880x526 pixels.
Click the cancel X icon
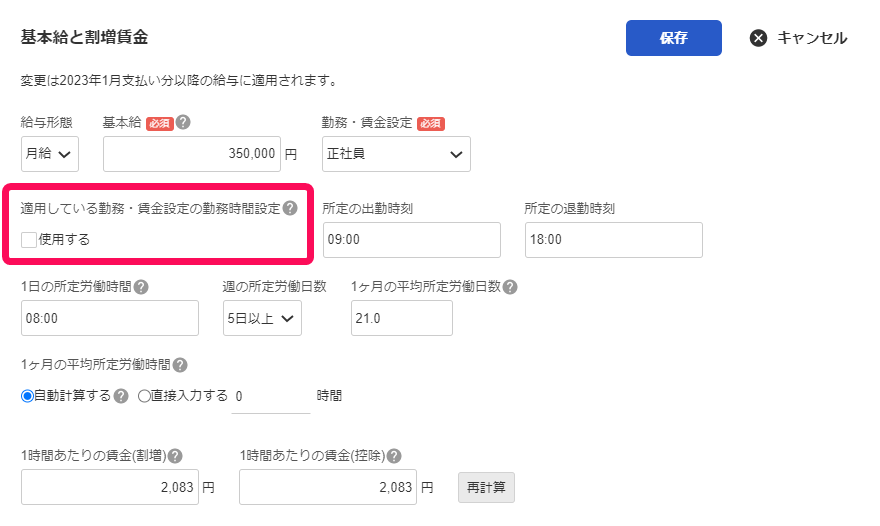pyautogui.click(x=758, y=38)
